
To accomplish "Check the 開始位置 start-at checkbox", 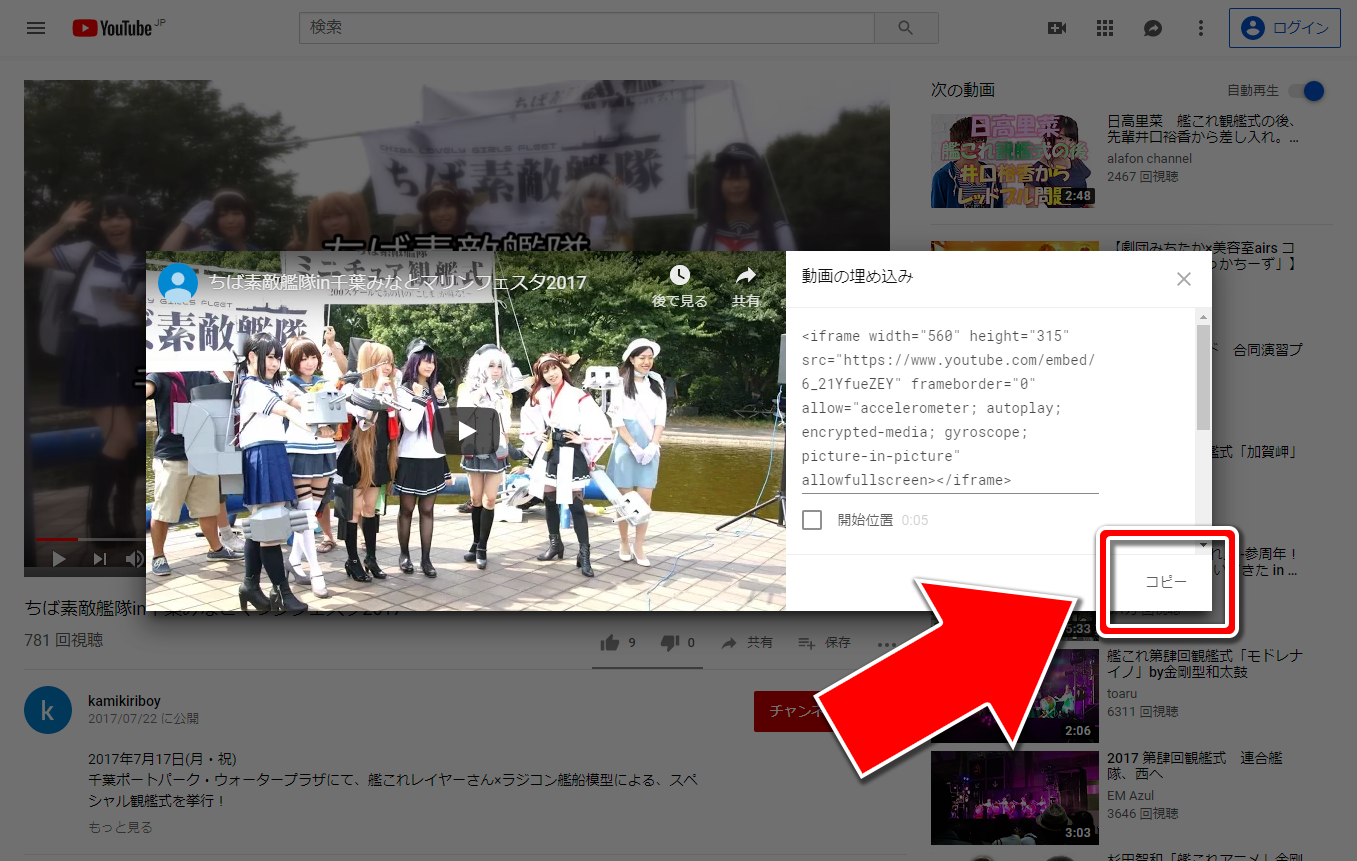I will pyautogui.click(x=812, y=520).
